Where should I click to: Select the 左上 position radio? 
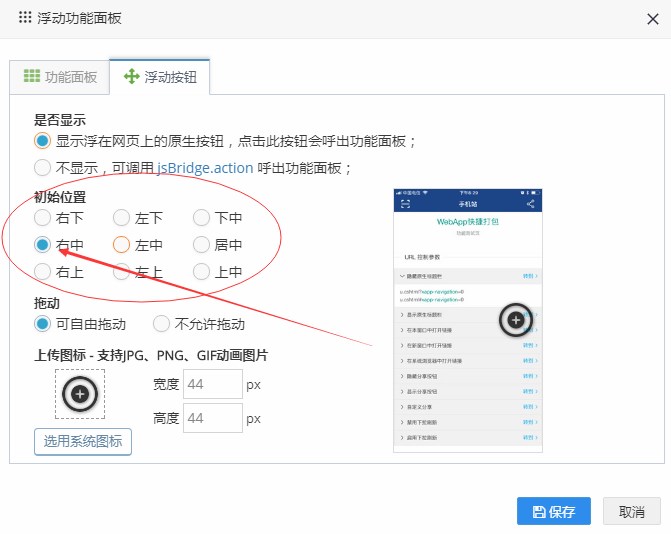click(x=122, y=272)
